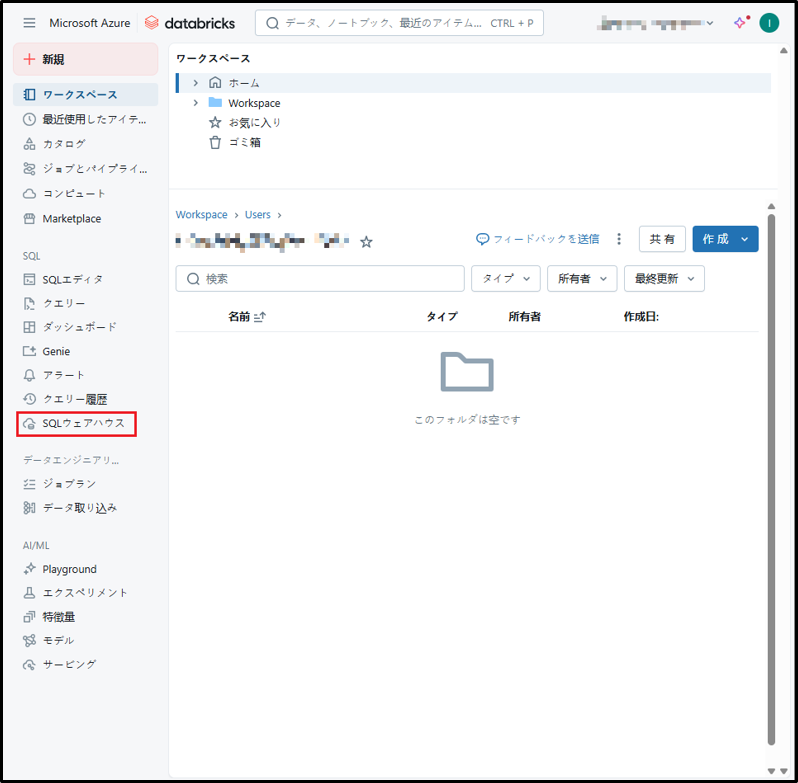
Task: Click the file list vertical scrollbar
Action: coord(771,478)
